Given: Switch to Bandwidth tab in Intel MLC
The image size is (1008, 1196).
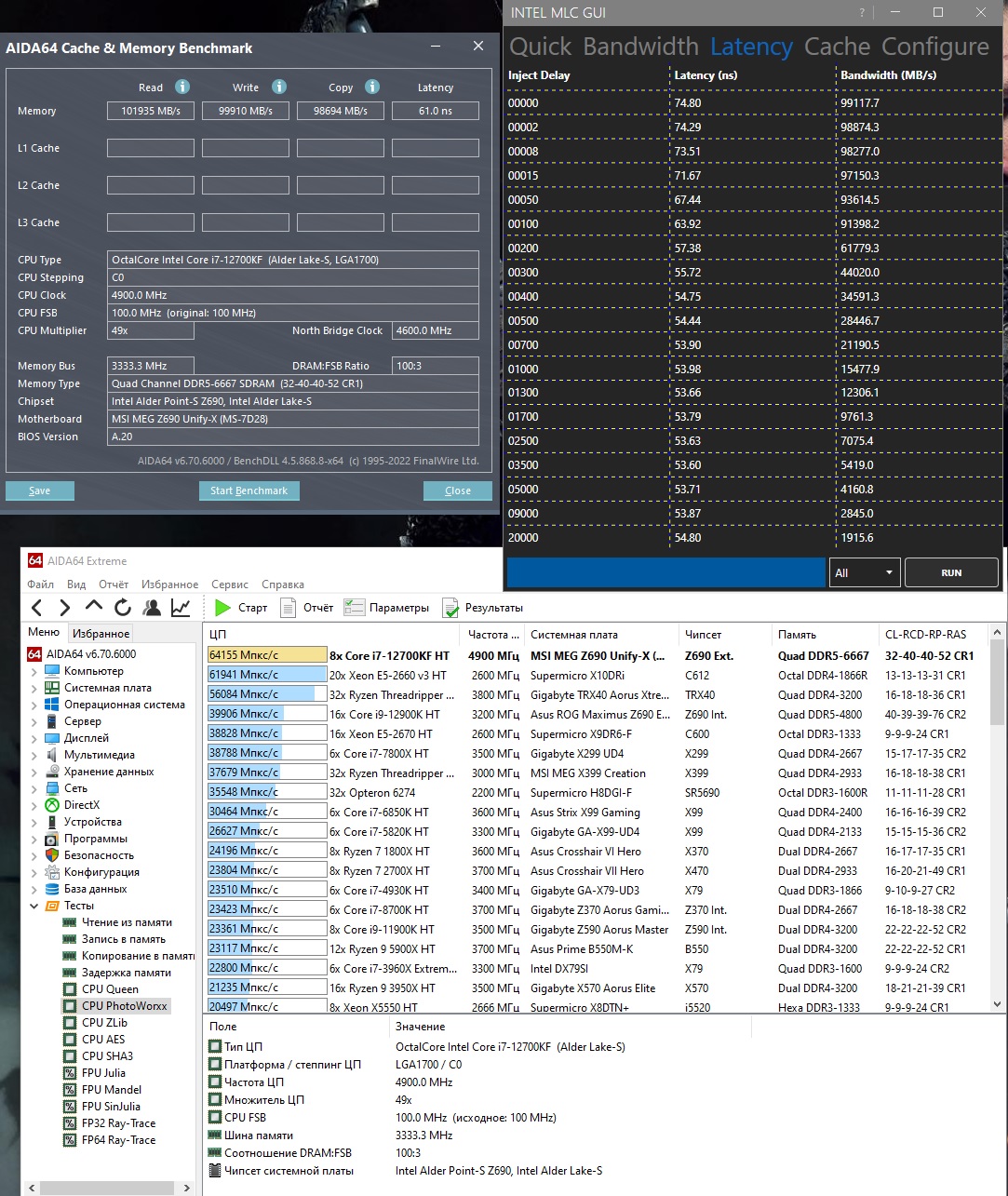Looking at the screenshot, I should 640,47.
